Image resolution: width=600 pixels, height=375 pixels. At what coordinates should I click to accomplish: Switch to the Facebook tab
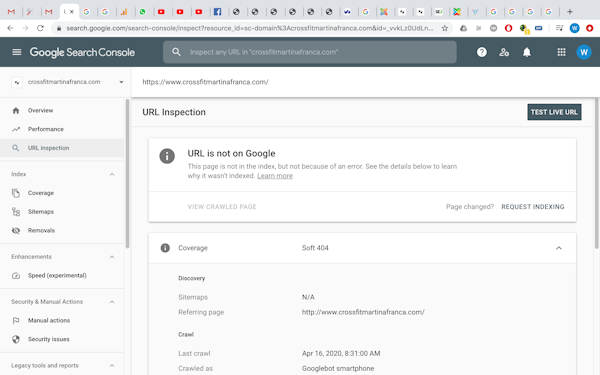click(217, 12)
